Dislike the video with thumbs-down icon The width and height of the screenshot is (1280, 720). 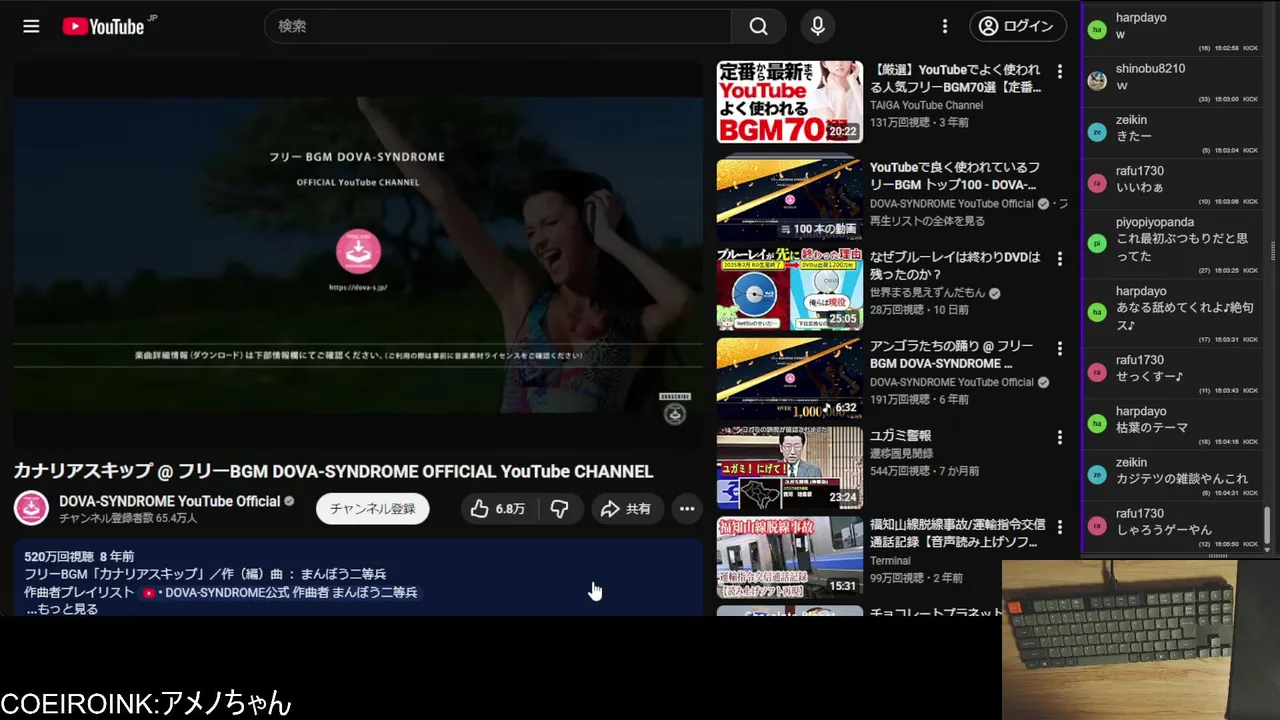560,509
